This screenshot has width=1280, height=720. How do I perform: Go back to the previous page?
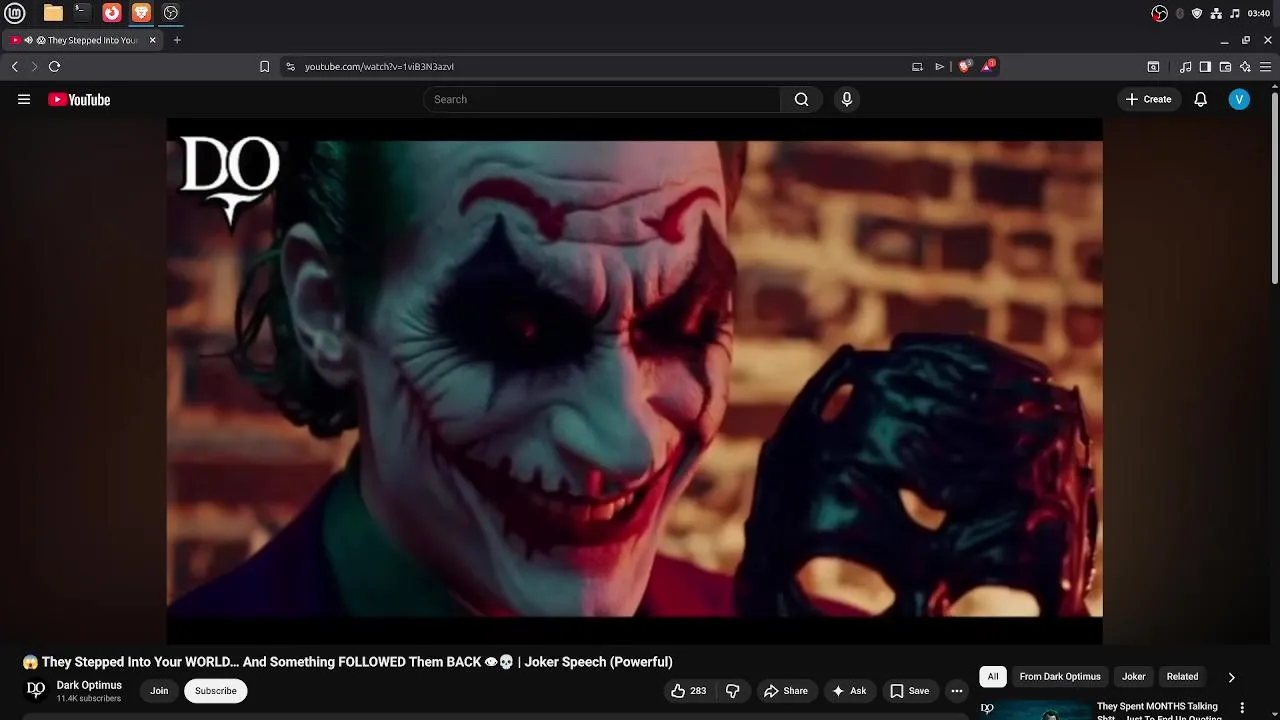pos(14,66)
